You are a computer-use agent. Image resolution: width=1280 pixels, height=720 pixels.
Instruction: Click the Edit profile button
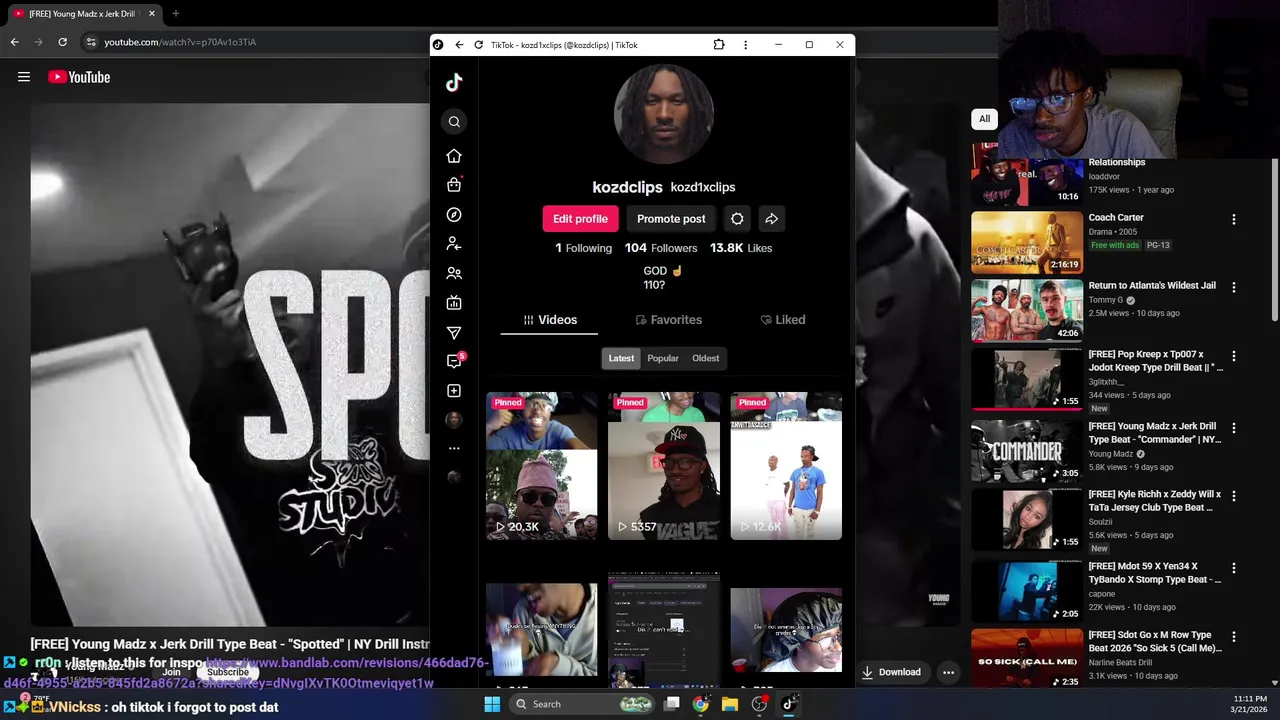tap(580, 219)
